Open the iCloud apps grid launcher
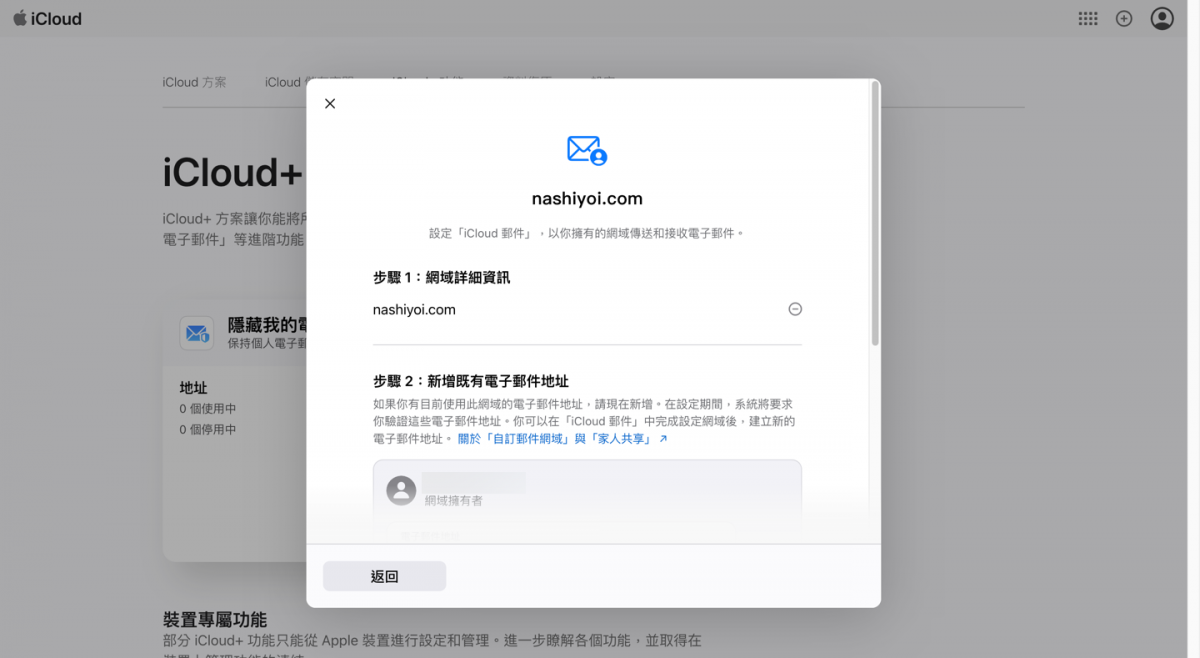 coord(1088,19)
